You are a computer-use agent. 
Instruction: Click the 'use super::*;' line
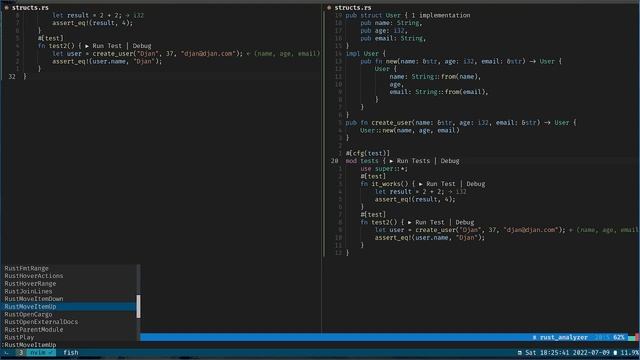(384, 169)
